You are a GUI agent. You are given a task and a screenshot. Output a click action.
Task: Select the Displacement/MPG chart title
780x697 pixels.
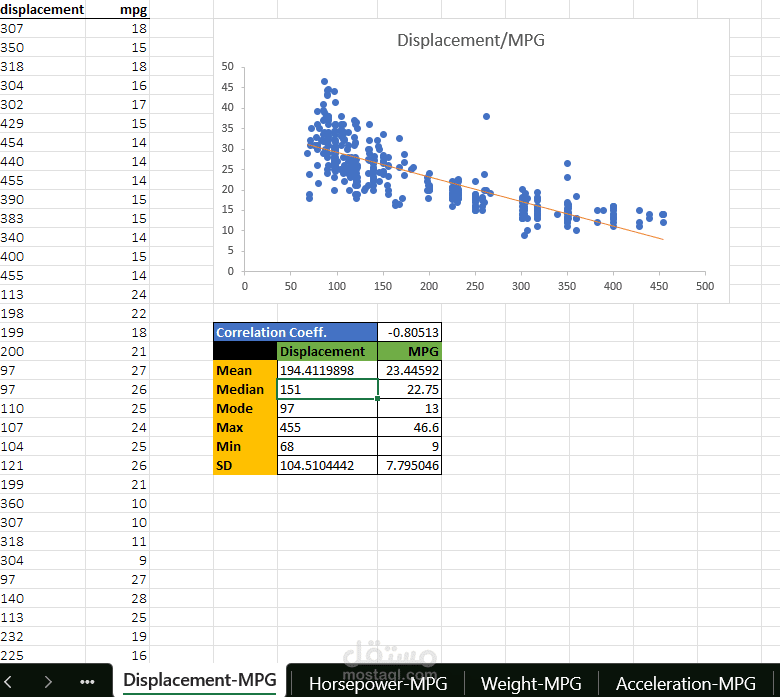(x=471, y=40)
